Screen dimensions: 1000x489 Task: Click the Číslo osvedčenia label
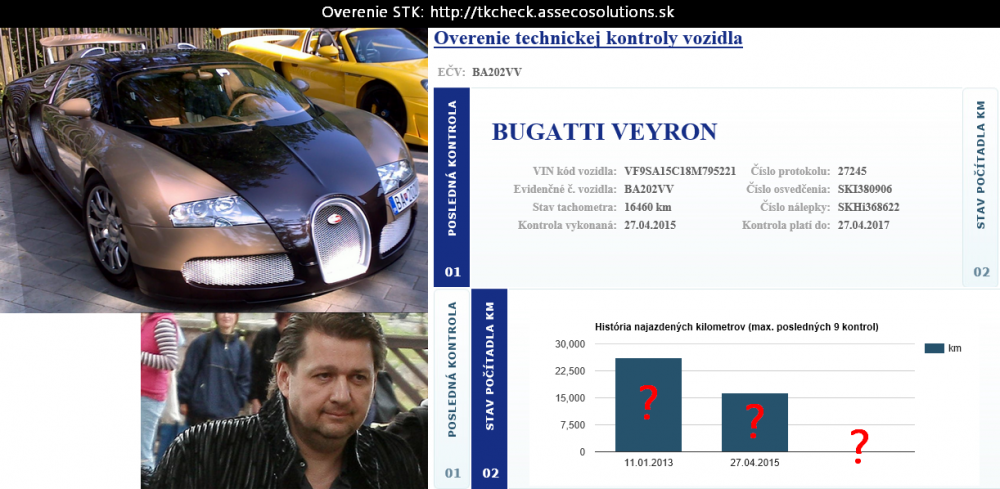(788, 189)
